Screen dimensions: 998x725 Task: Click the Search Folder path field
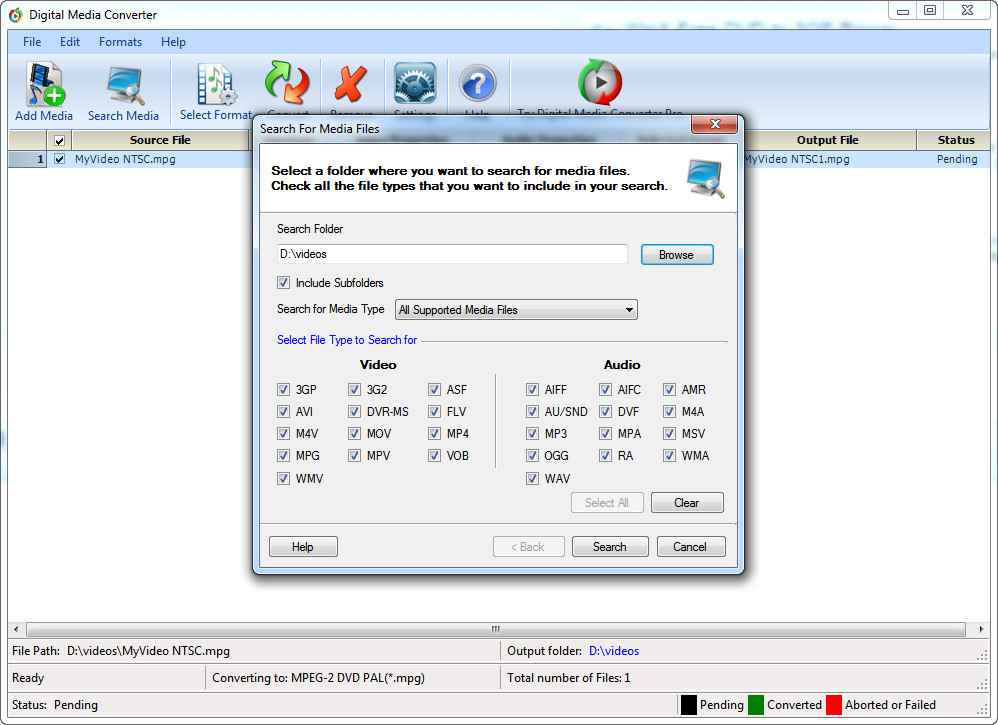[x=452, y=254]
